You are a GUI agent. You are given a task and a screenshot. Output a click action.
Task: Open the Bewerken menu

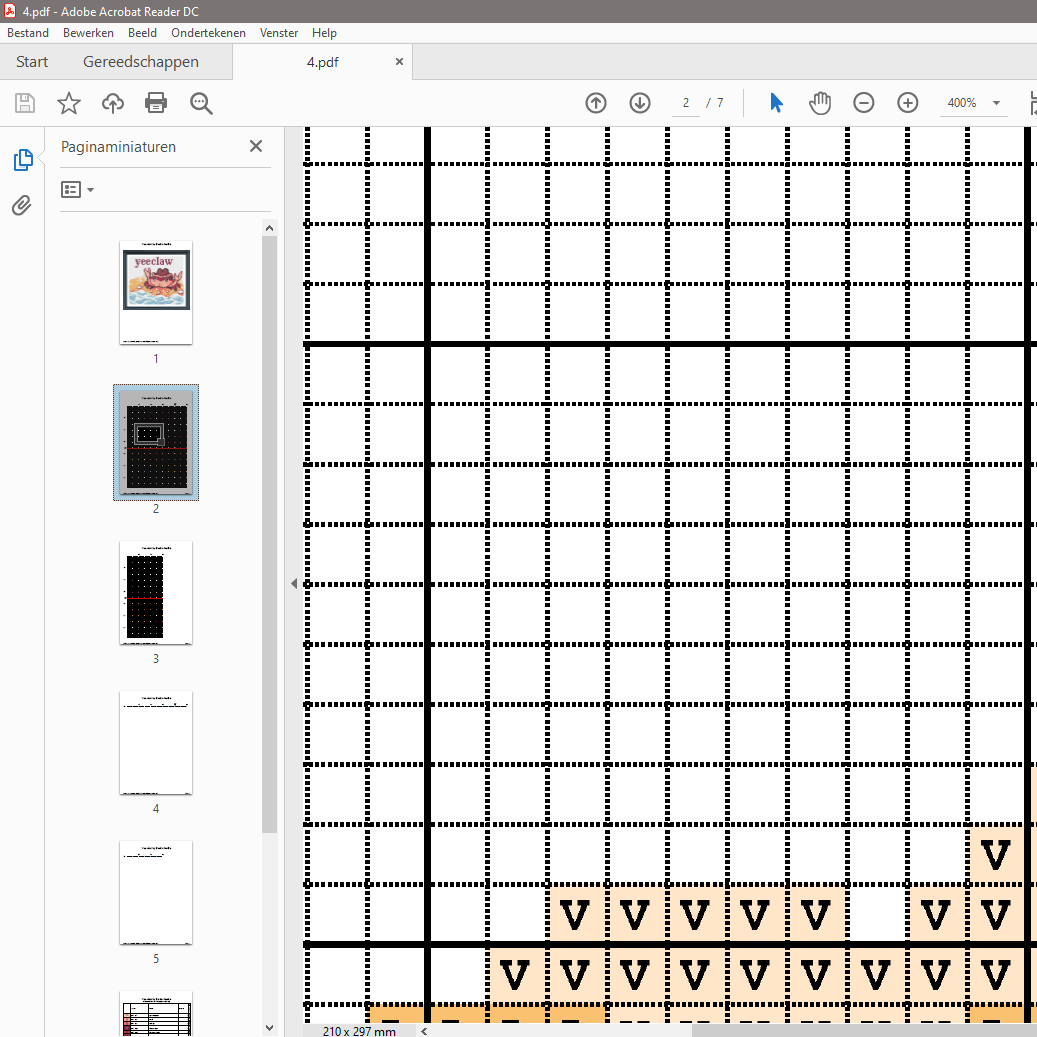click(88, 33)
